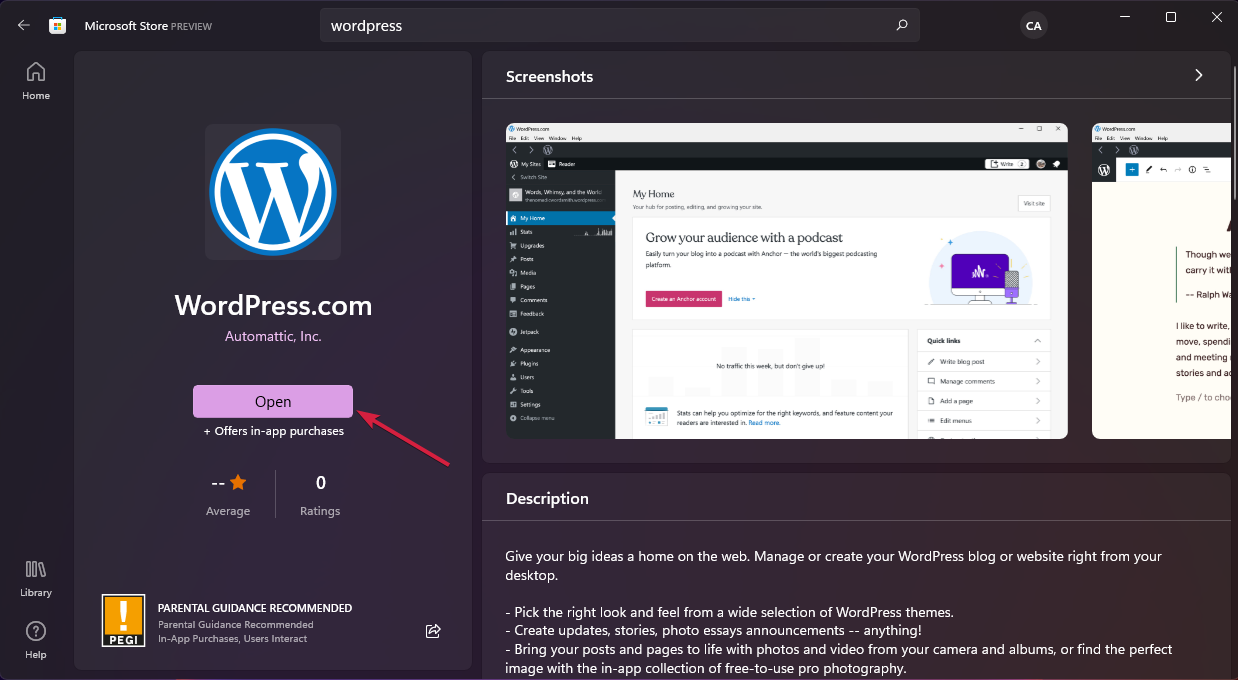
Task: Open Help from the sidebar
Action: [36, 640]
